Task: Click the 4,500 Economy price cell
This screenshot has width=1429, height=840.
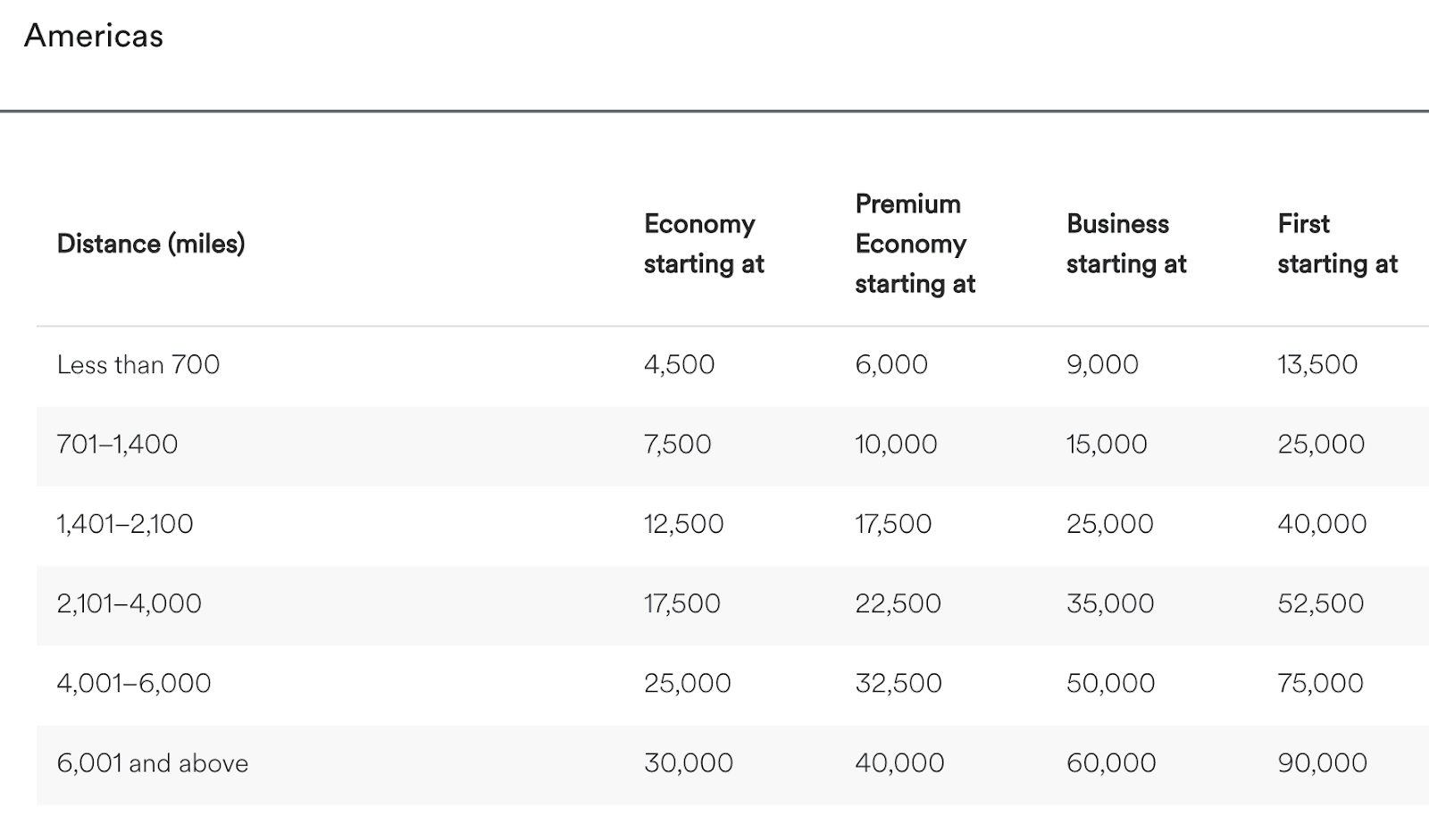Action: coord(679,364)
